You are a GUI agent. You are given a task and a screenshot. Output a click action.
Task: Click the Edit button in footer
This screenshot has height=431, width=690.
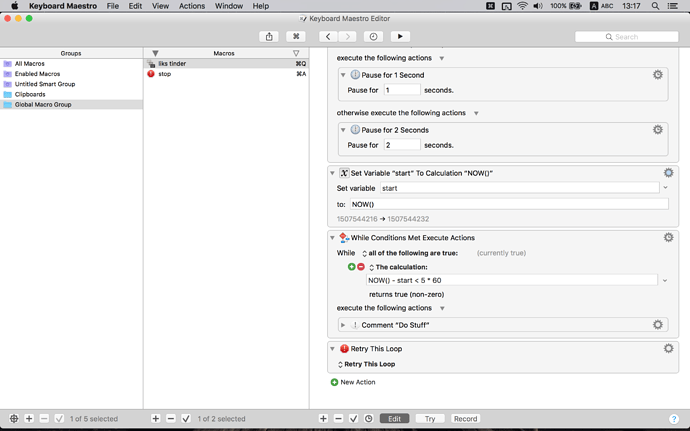pos(394,419)
